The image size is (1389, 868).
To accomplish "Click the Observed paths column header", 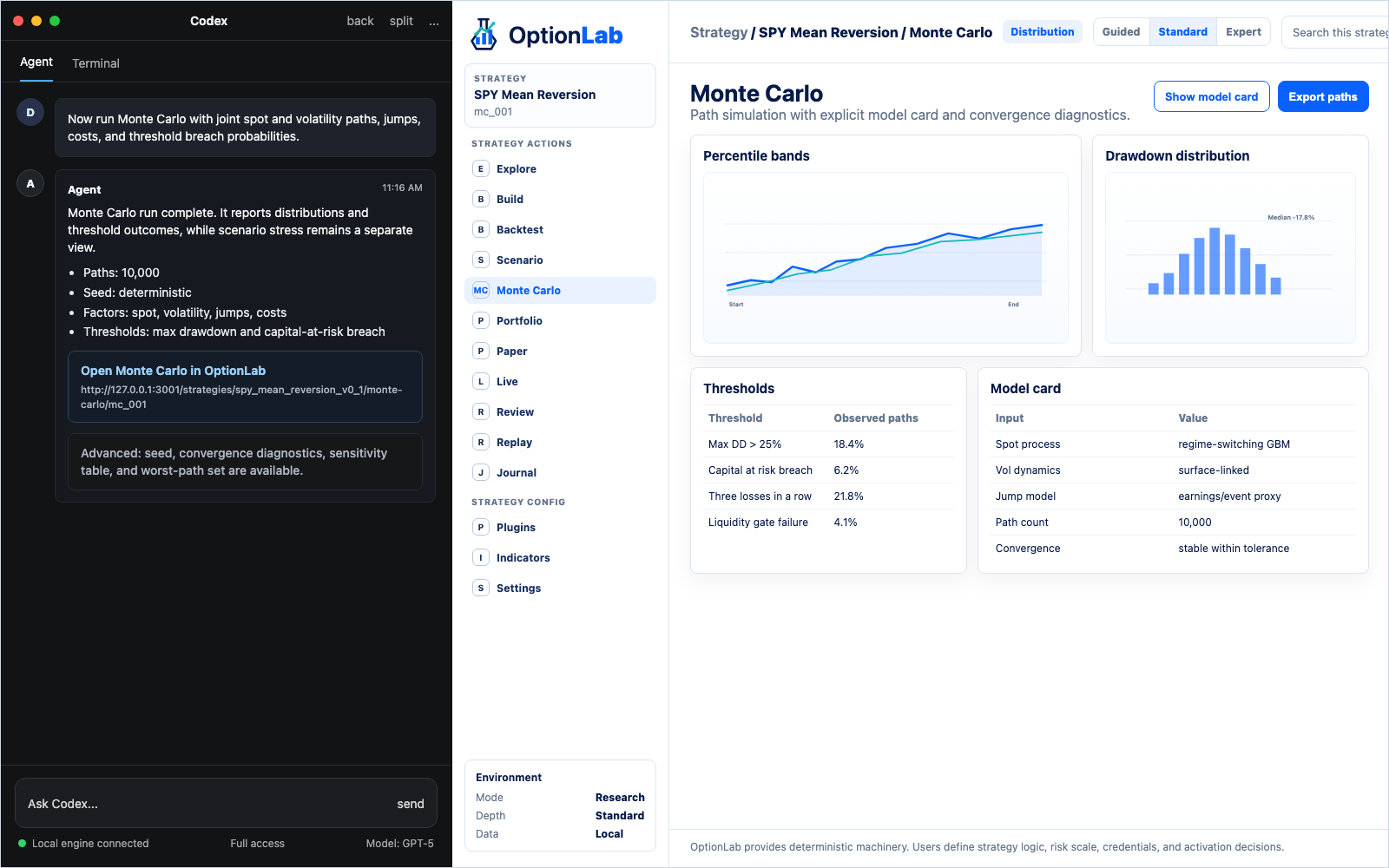I will point(876,418).
